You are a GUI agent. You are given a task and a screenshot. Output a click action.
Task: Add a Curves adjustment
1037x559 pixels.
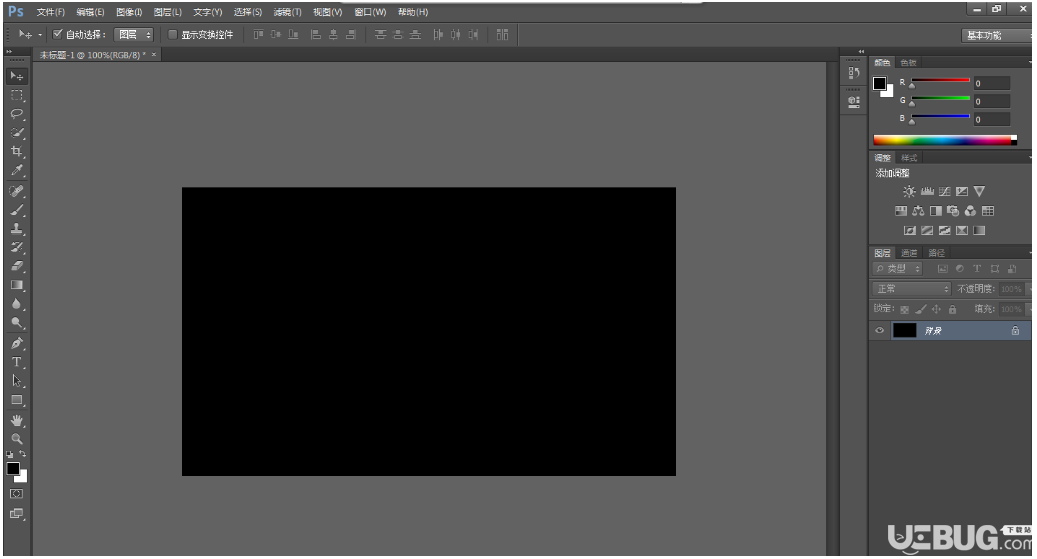click(944, 191)
